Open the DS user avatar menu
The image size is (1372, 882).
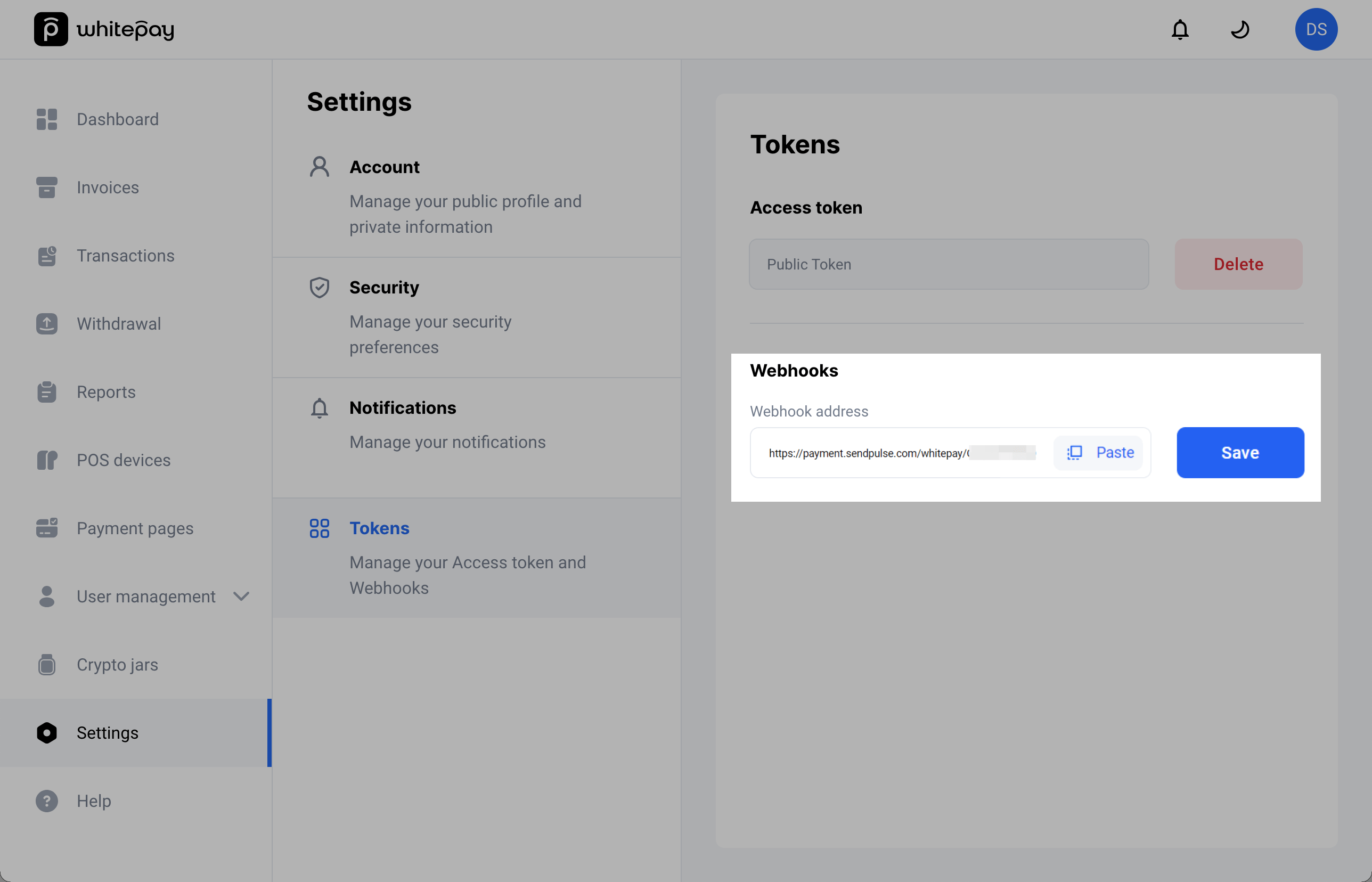coord(1316,29)
